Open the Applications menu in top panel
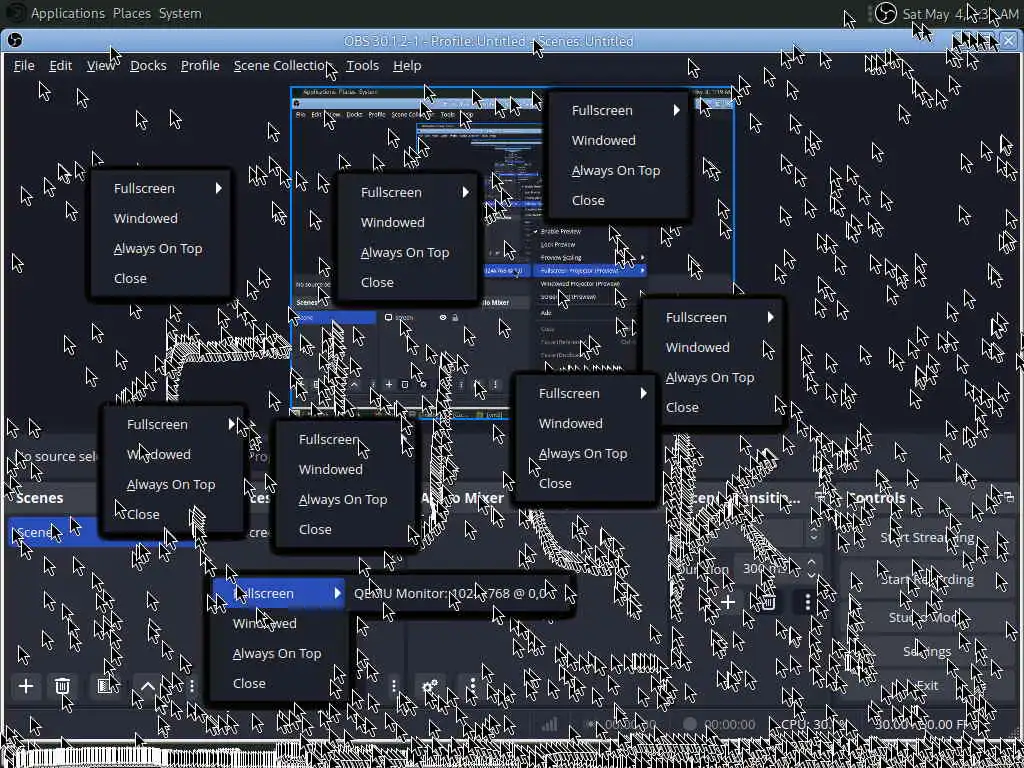This screenshot has width=1024, height=768. 68,13
